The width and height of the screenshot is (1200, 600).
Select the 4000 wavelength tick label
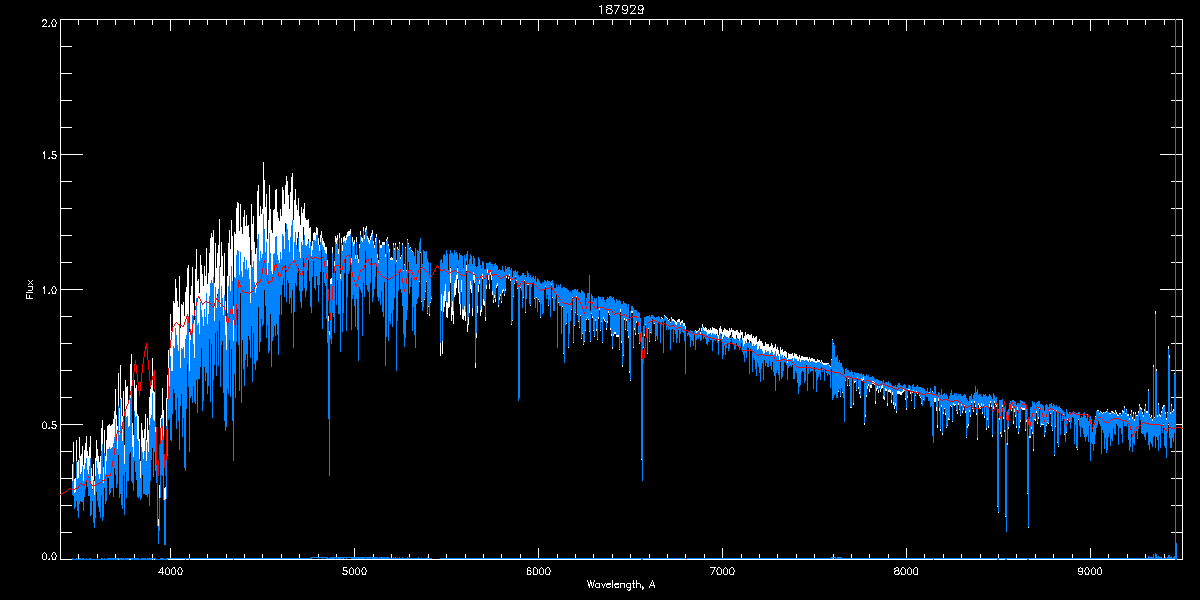pos(171,572)
